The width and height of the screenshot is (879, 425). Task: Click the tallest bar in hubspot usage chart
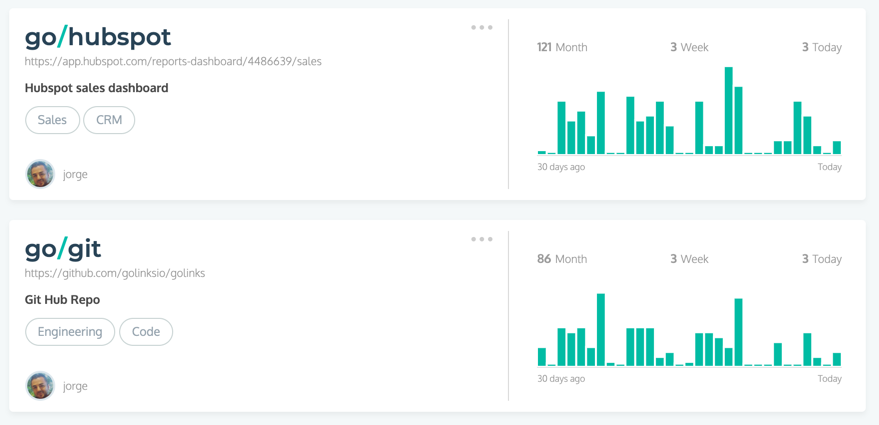[729, 110]
